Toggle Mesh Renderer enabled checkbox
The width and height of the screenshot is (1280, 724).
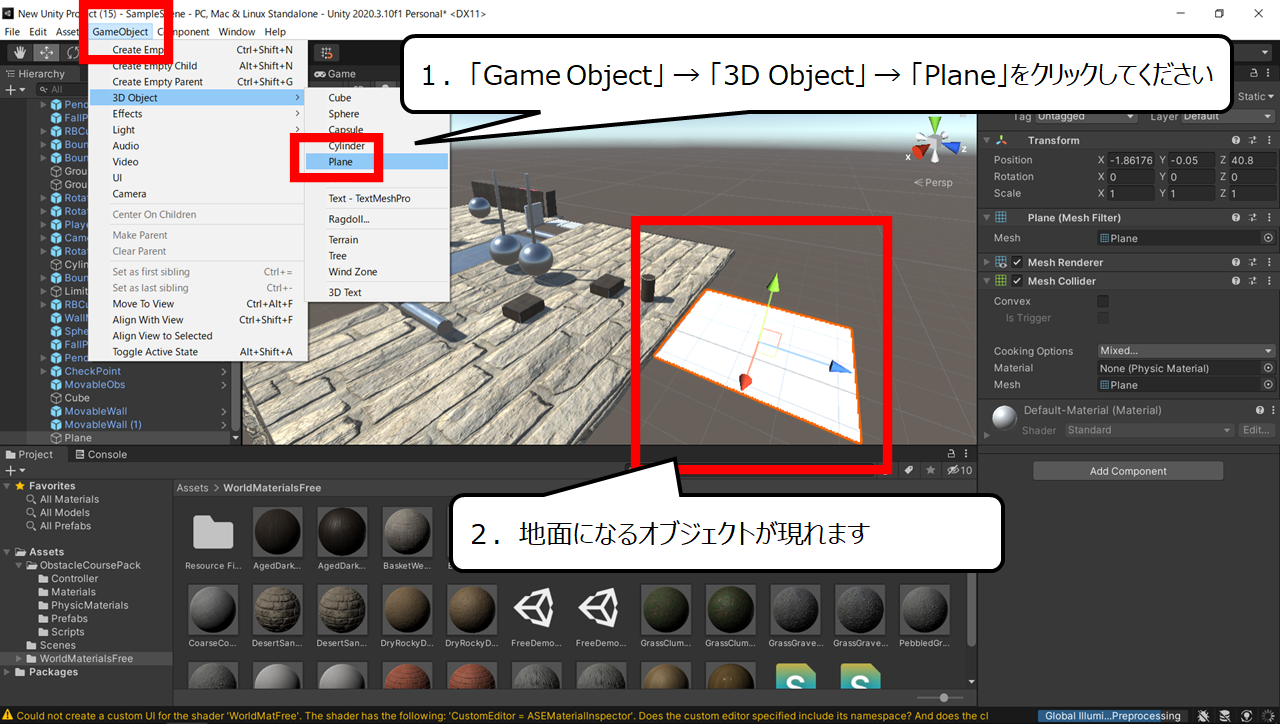pyautogui.click(x=1017, y=262)
